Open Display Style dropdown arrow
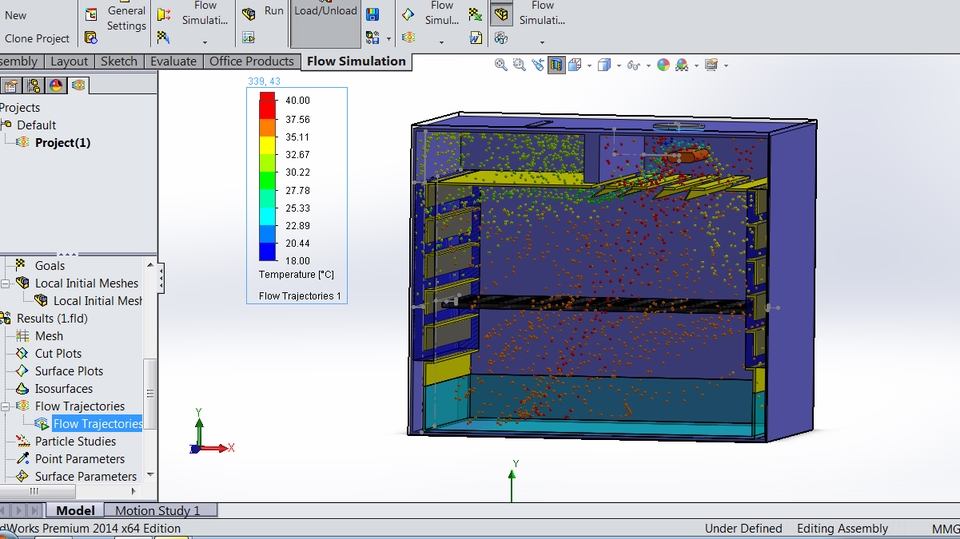This screenshot has height=539, width=960. (x=618, y=66)
